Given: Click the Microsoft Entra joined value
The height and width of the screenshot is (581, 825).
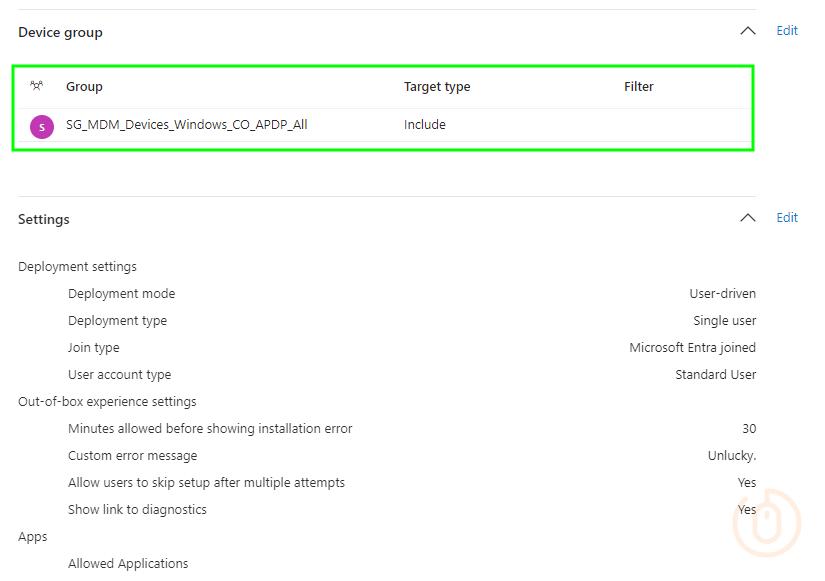Looking at the screenshot, I should [x=692, y=348].
